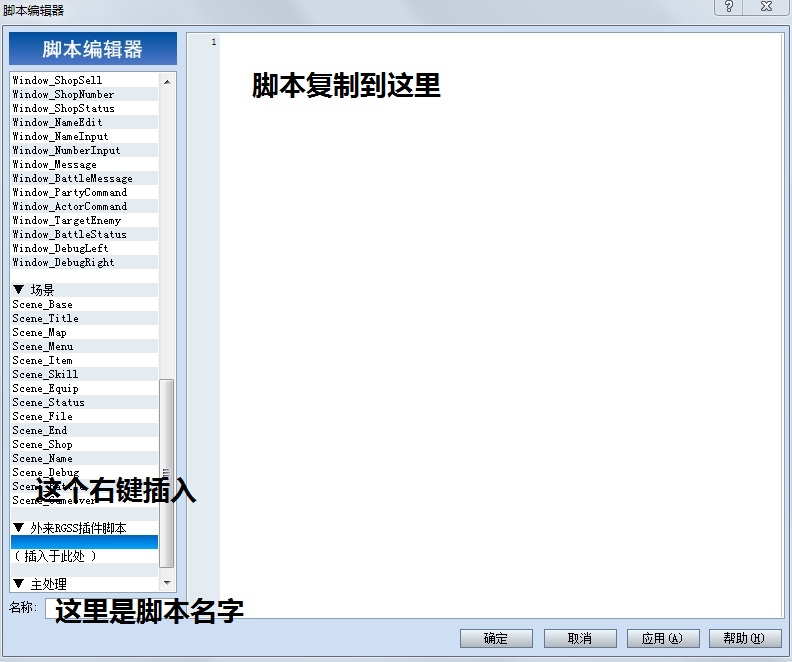Click the question mark help title button
This screenshot has height=662, width=792.
729,7
